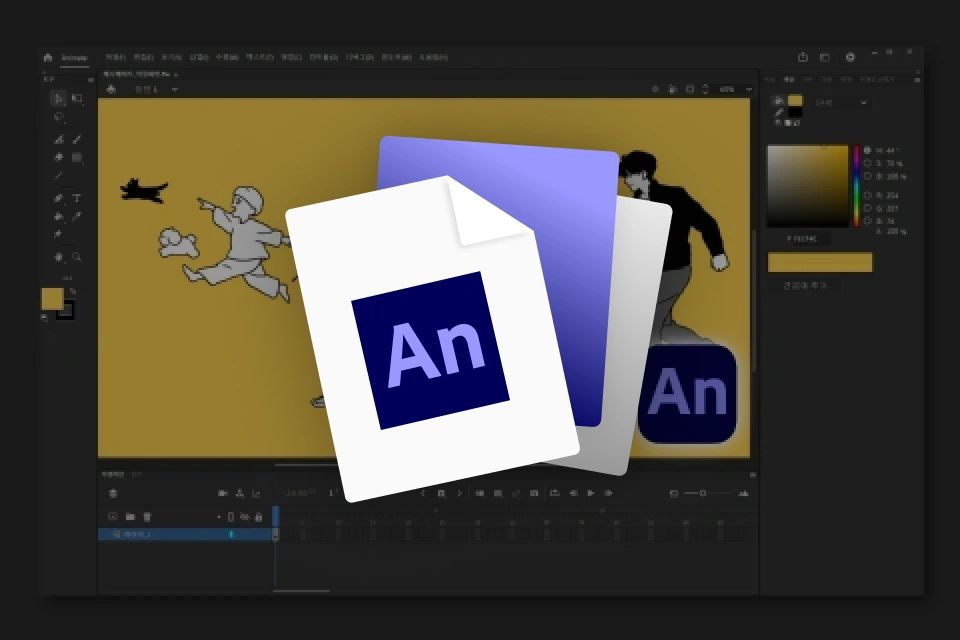
Task: Select the highlighted layer row in timeline
Action: [185, 535]
